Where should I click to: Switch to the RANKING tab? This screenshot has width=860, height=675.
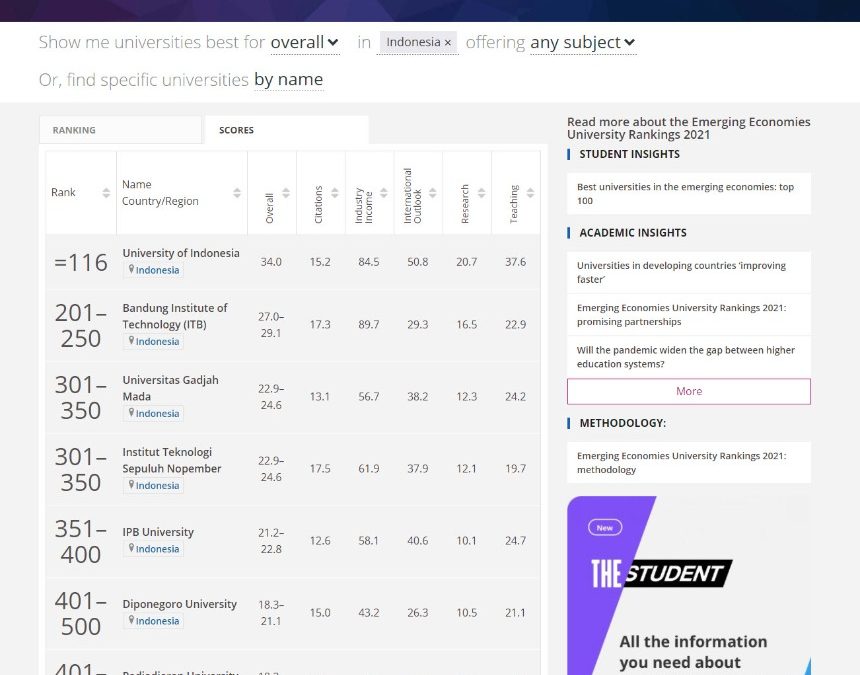pyautogui.click(x=120, y=130)
